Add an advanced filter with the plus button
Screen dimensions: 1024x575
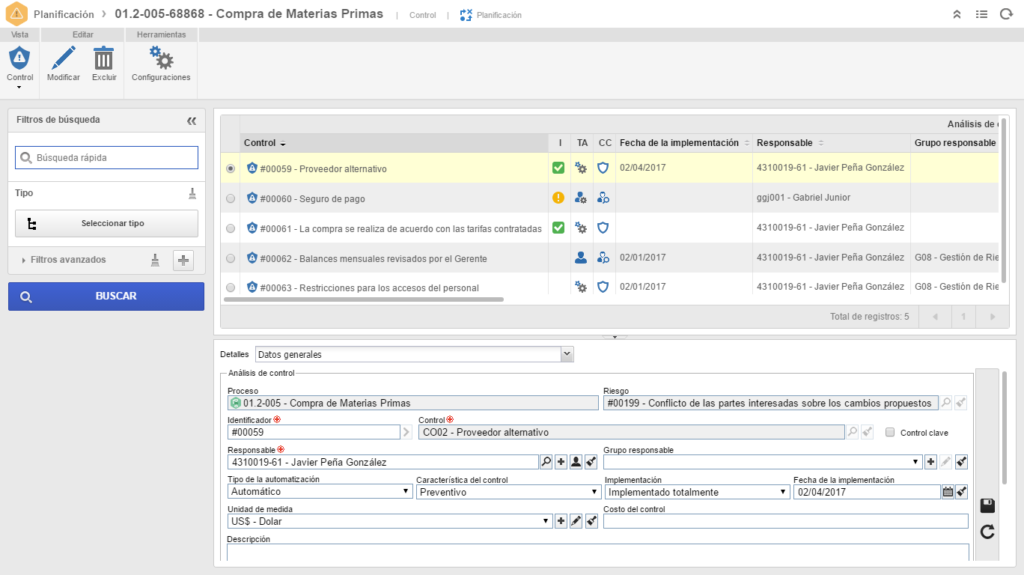point(184,260)
